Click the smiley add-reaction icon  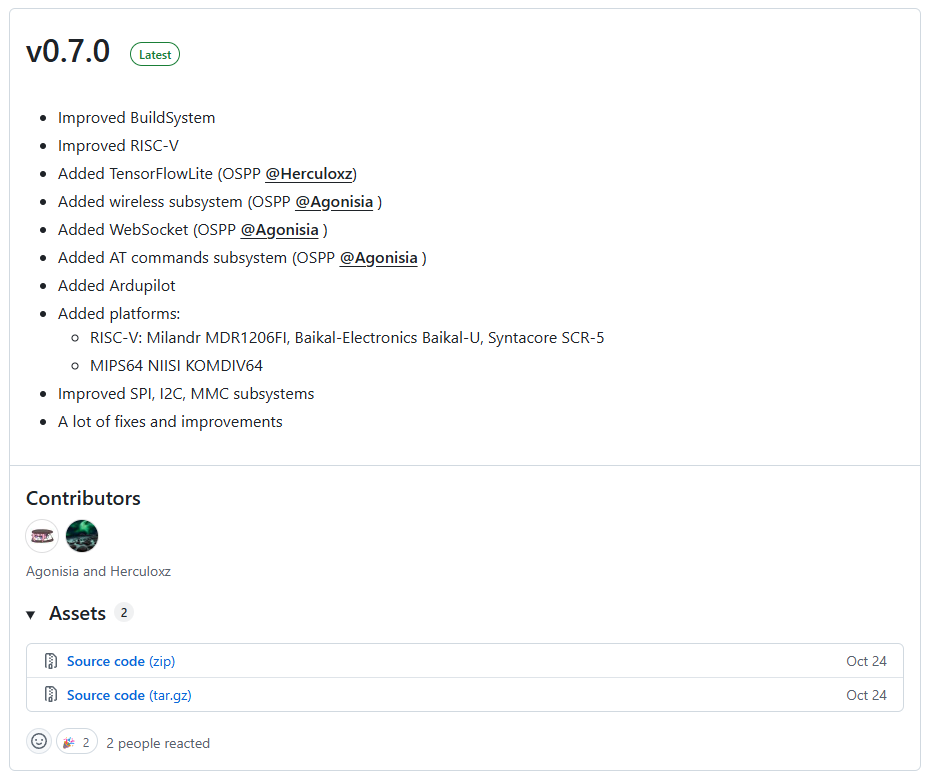(x=39, y=742)
